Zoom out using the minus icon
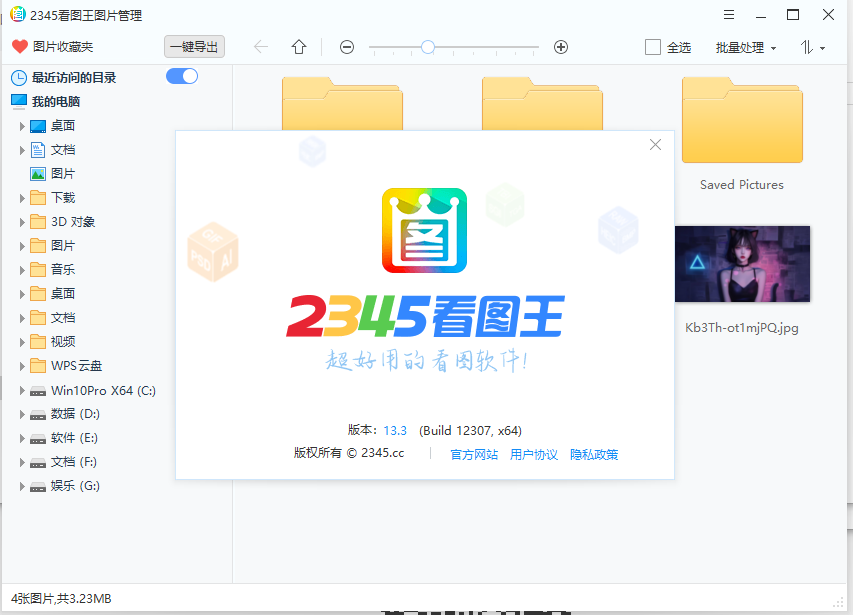 point(346,47)
